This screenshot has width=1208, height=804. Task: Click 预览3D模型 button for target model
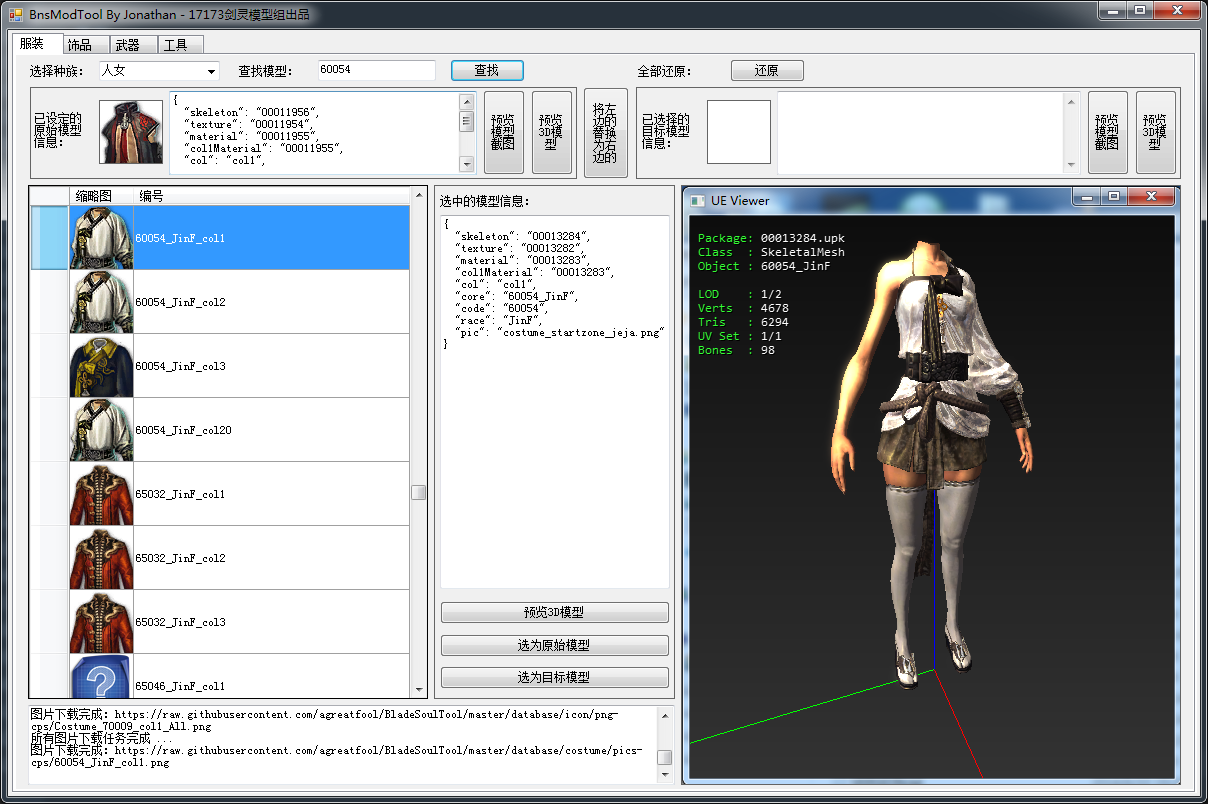(1156, 132)
